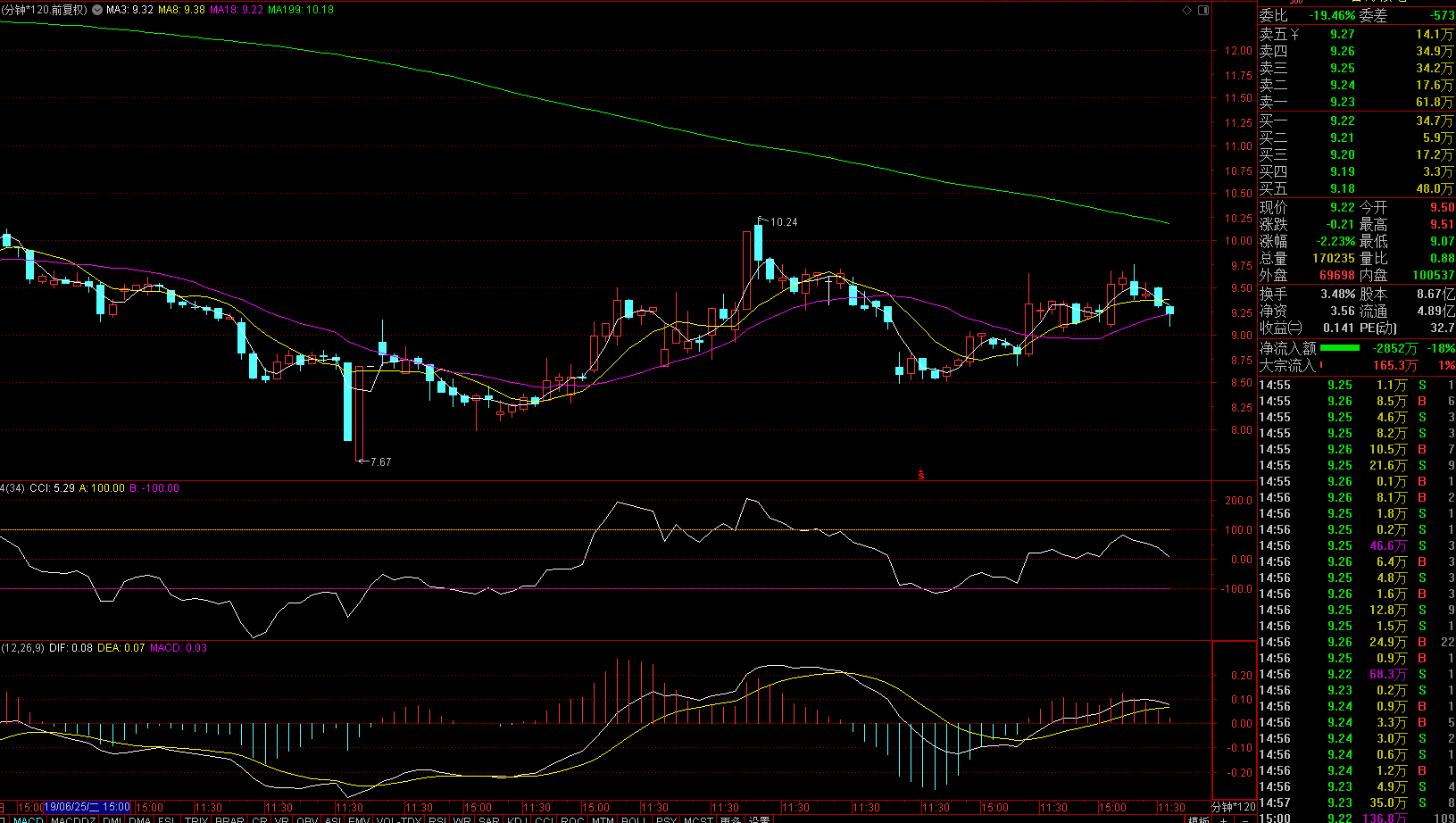Select the MCST indicator tab
The height and width of the screenshot is (823, 1456).
click(698, 819)
